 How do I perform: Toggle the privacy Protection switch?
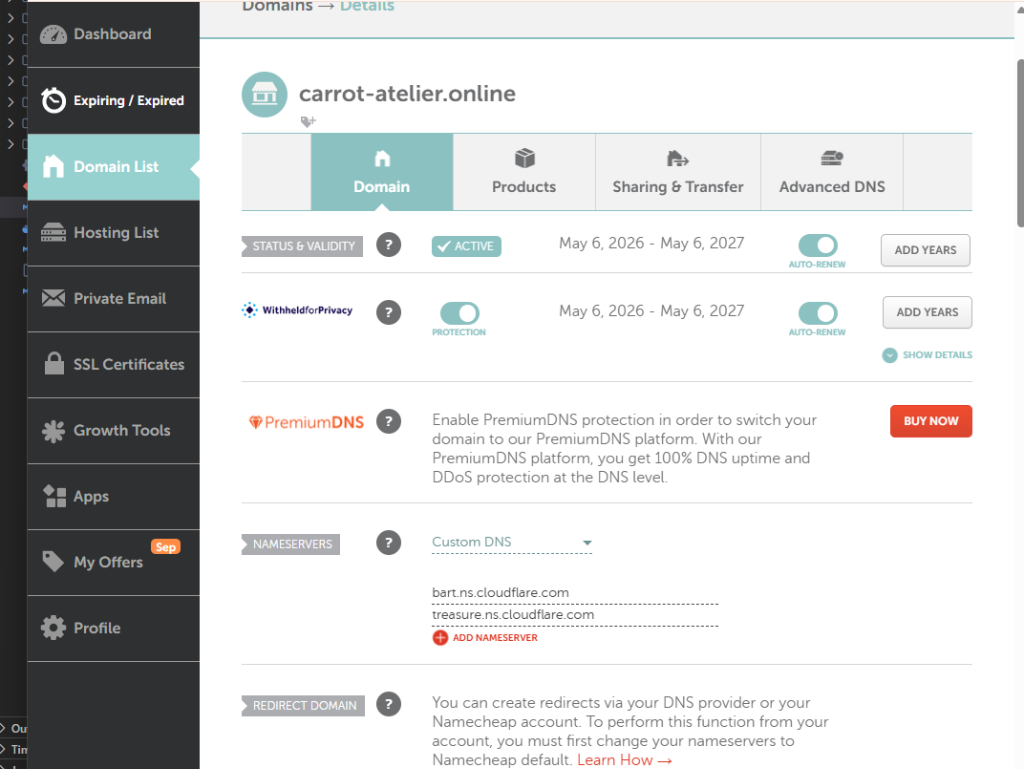click(459, 313)
